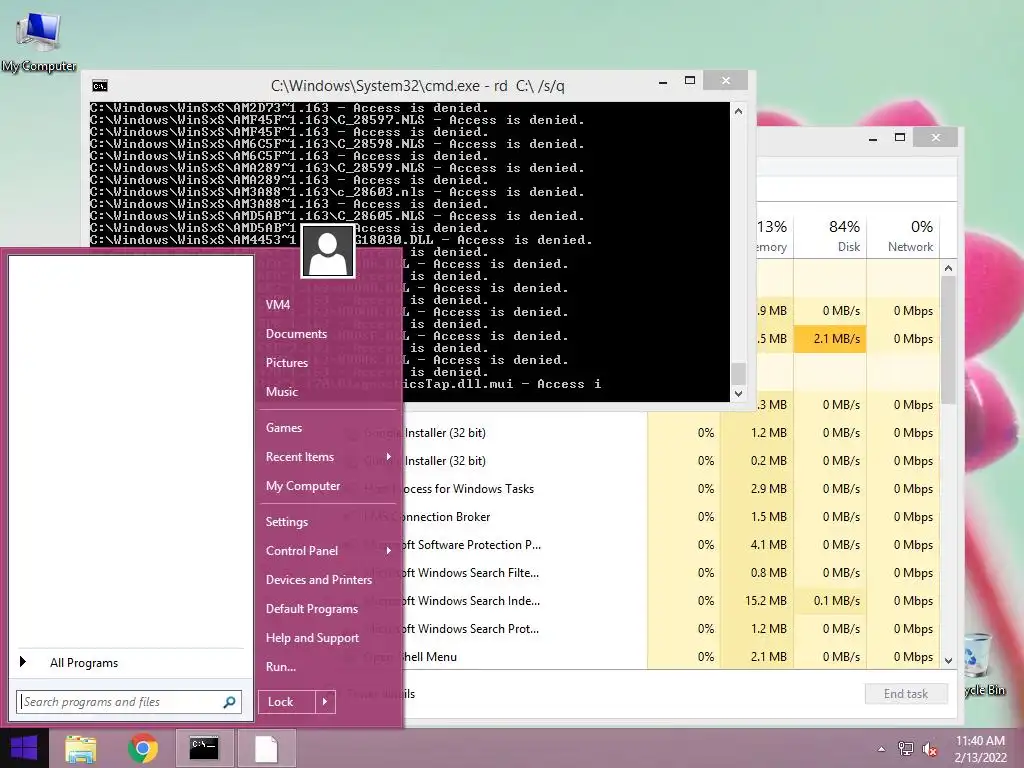The image size is (1024, 768).
Task: Click the highlighted 2.1 MB/s disk cell
Action: tap(830, 339)
